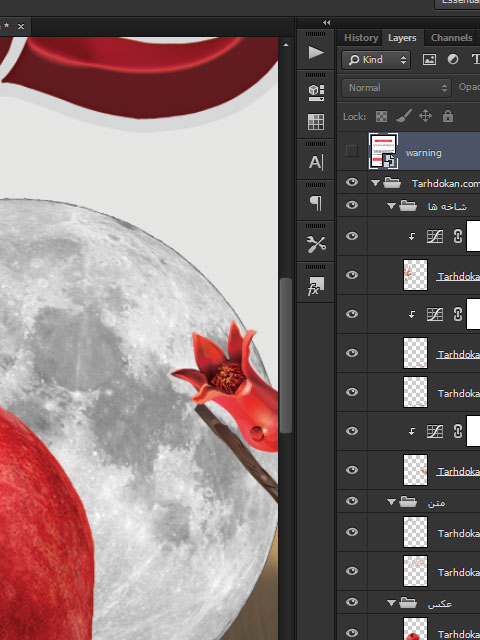Image resolution: width=480 pixels, height=640 pixels.
Task: Click the document vertical scrollbar thumb
Action: pos(286,355)
